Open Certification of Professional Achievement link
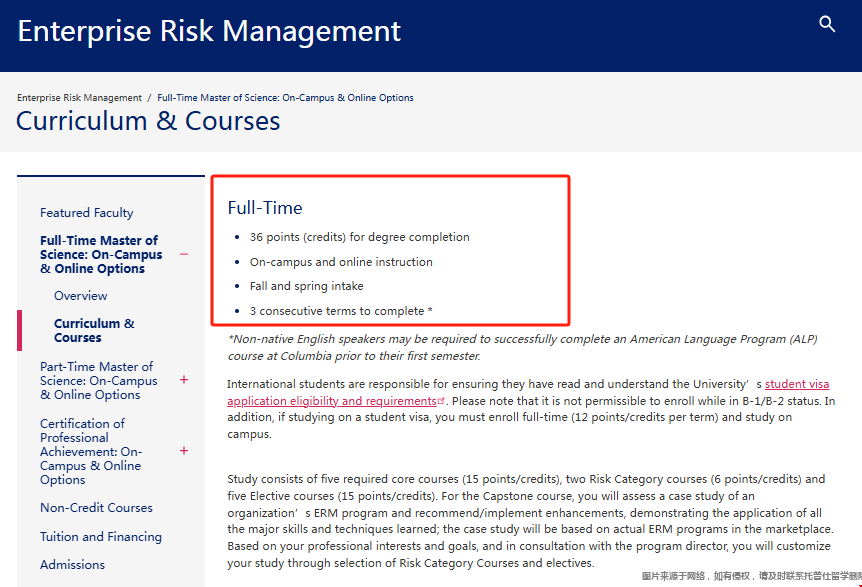Viewport: 862px width, 587px height. tap(91, 451)
